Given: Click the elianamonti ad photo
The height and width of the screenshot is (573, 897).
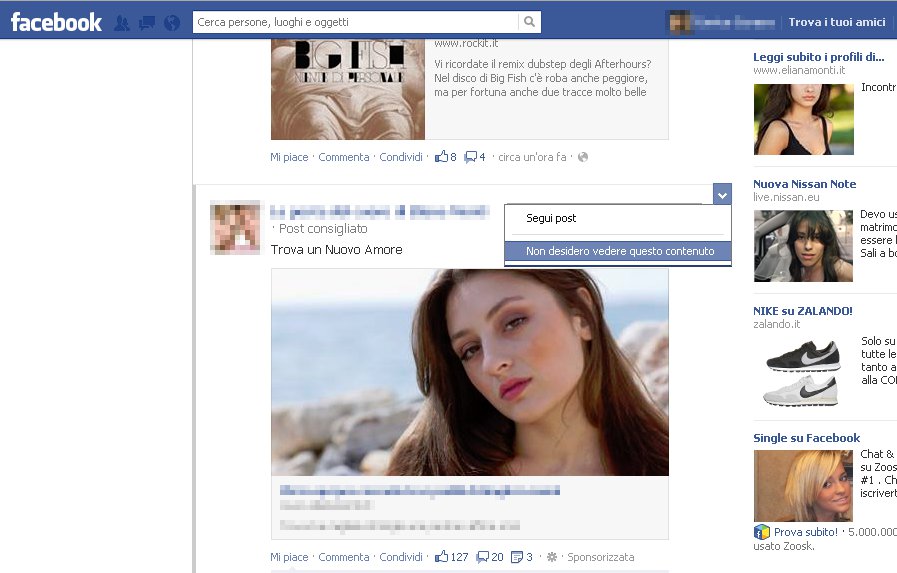Looking at the screenshot, I should [x=804, y=120].
